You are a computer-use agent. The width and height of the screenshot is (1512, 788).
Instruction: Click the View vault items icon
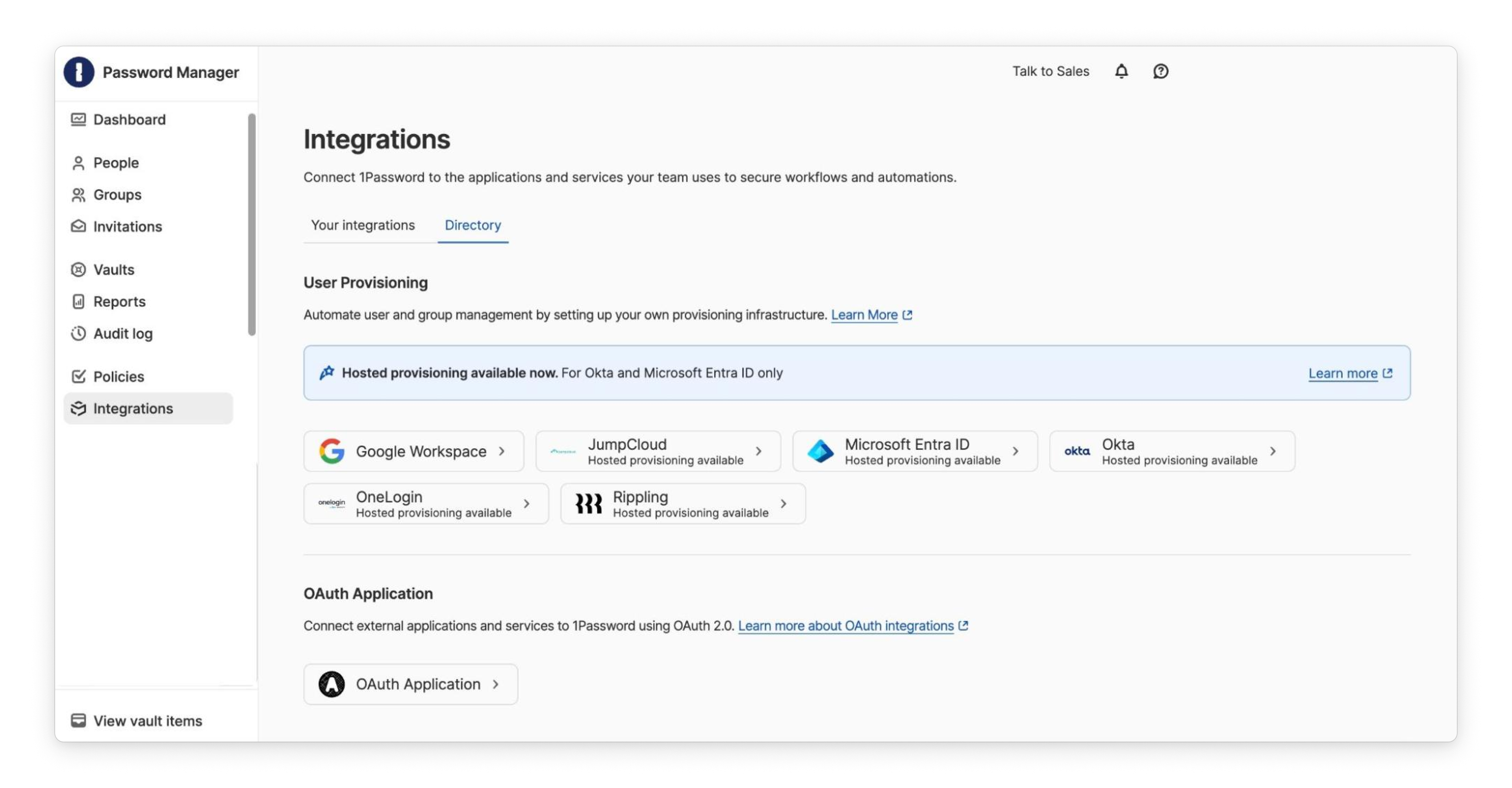tap(79, 721)
